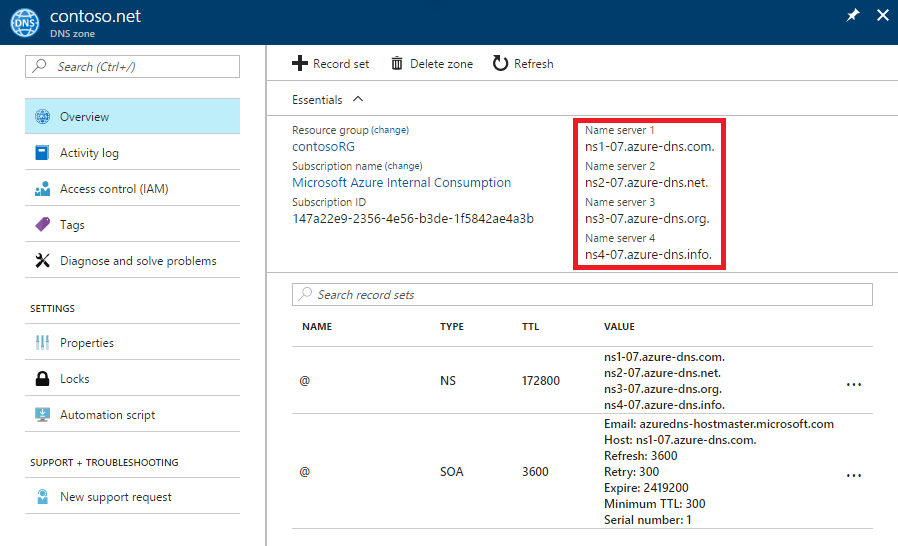Screen dimensions: 898x546
Task: Change the resource group
Action: coord(390,130)
